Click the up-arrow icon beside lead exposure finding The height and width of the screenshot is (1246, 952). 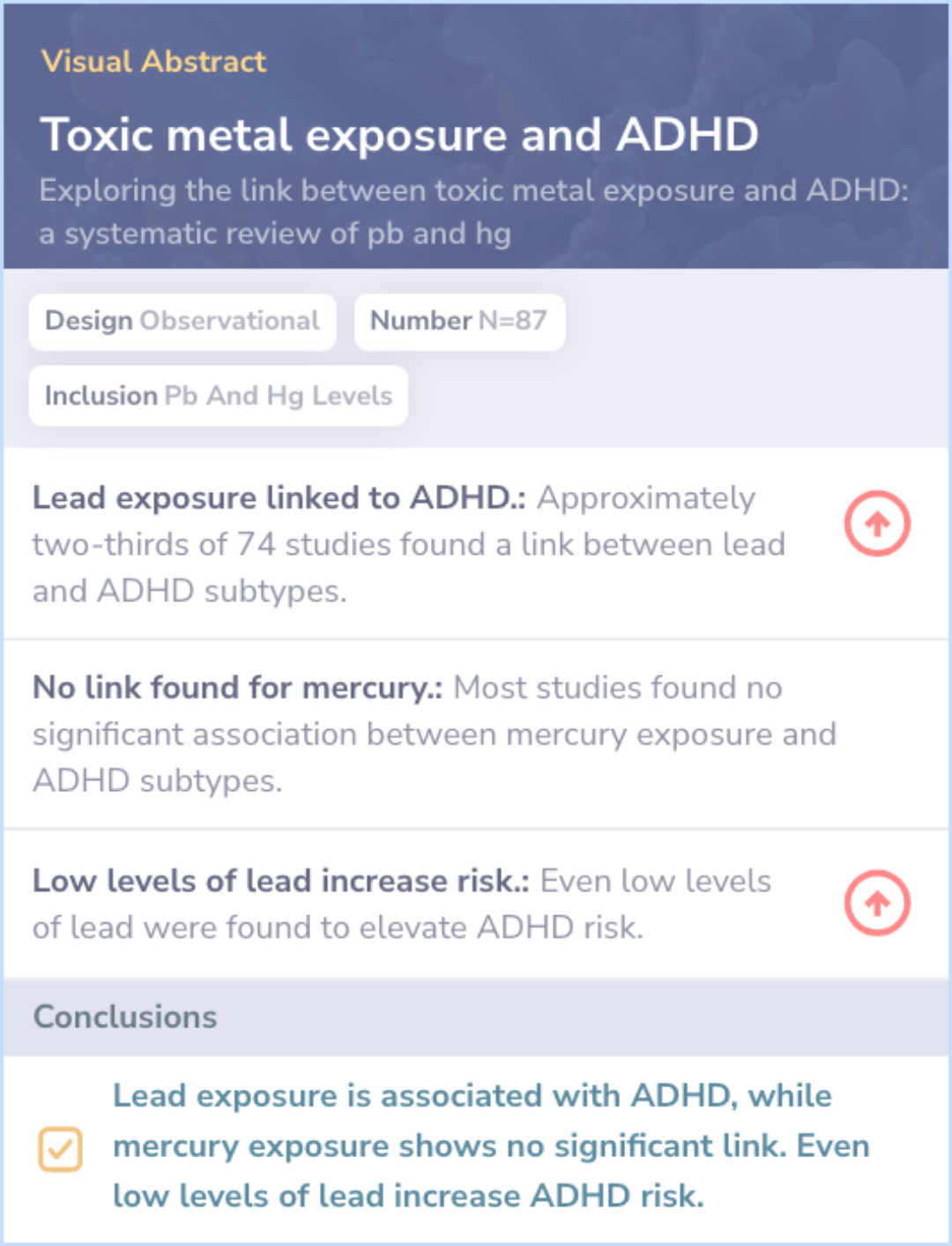(x=877, y=524)
